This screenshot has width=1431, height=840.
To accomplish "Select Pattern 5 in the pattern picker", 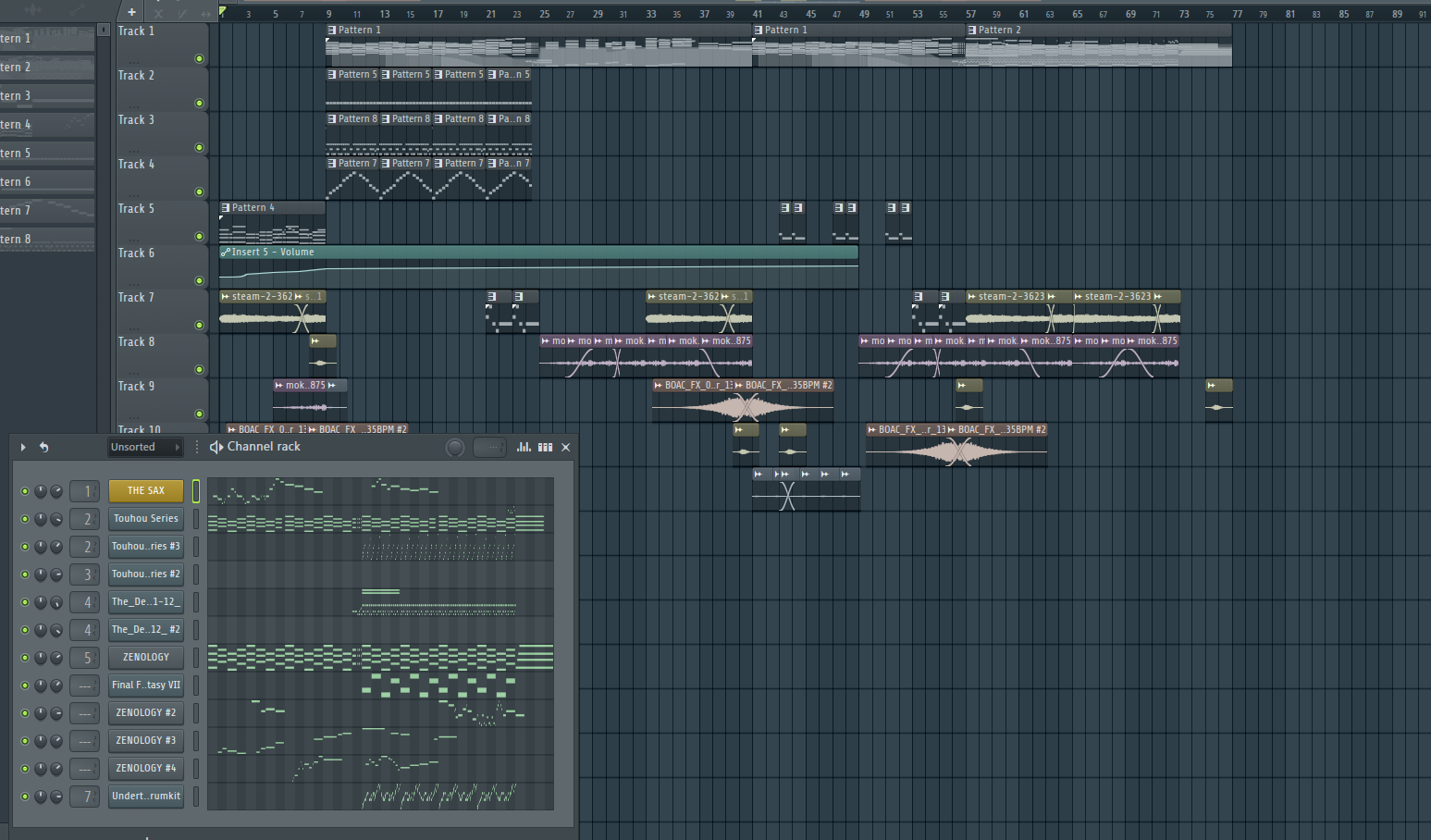I will point(47,154).
